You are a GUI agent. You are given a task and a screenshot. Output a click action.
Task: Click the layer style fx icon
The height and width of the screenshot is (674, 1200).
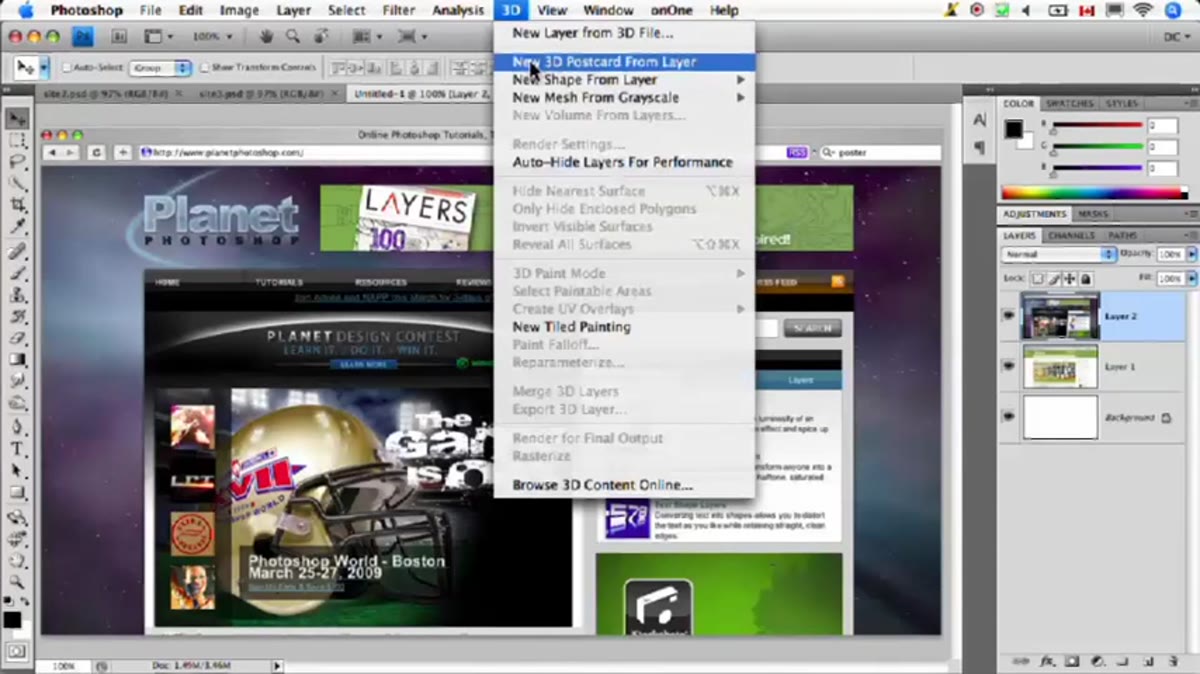1048,662
